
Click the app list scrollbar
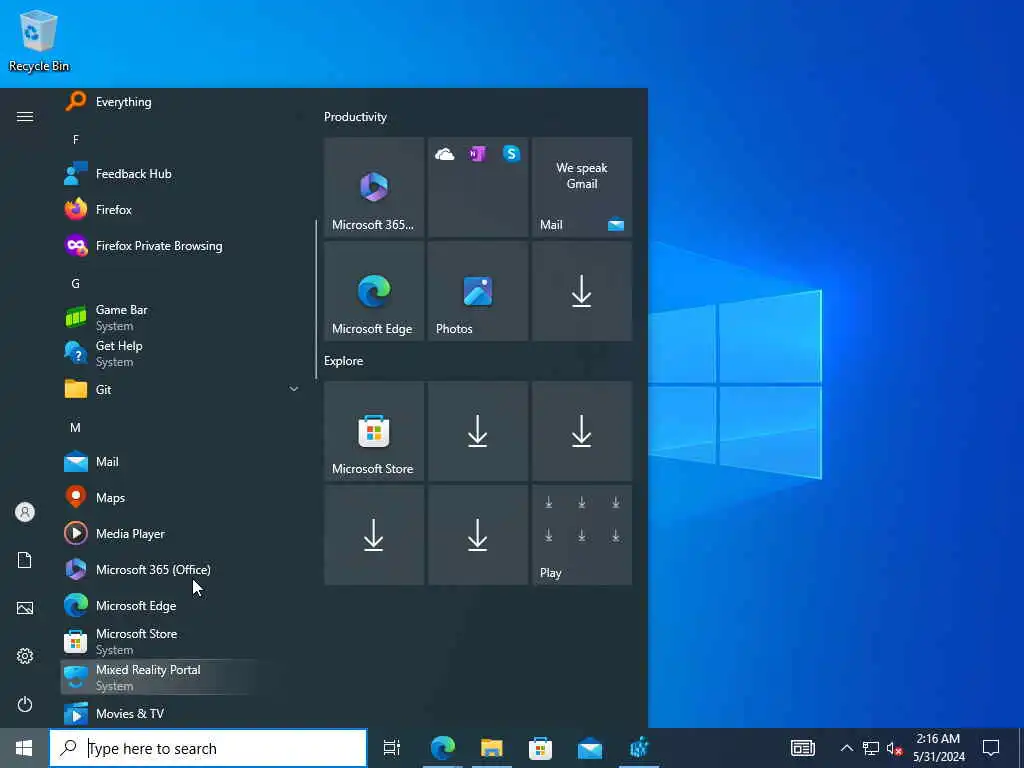pos(316,299)
